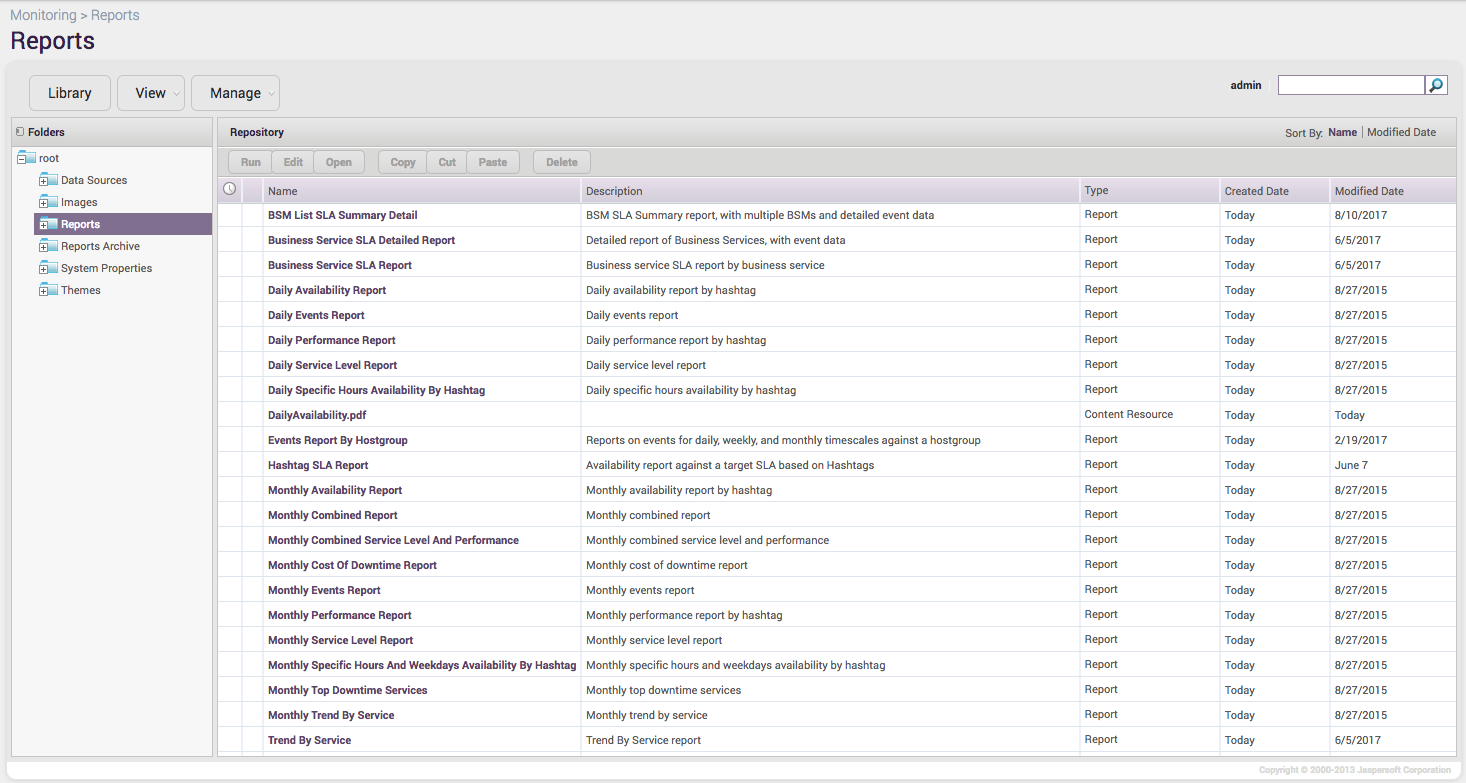Click the root folder icon
The width and height of the screenshot is (1466, 783).
click(x=29, y=158)
